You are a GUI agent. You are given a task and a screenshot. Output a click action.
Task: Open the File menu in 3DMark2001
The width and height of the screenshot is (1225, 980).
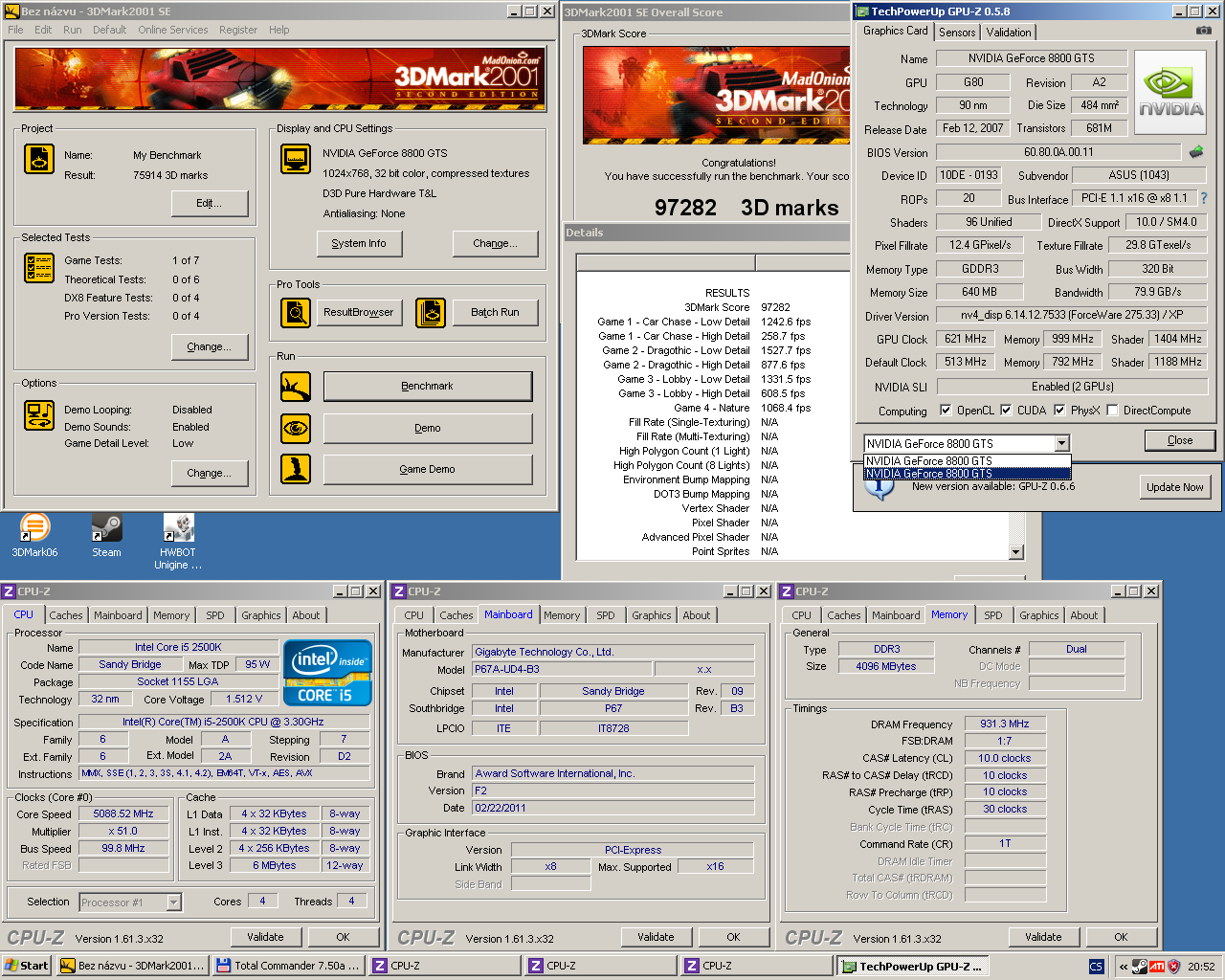pyautogui.click(x=15, y=30)
